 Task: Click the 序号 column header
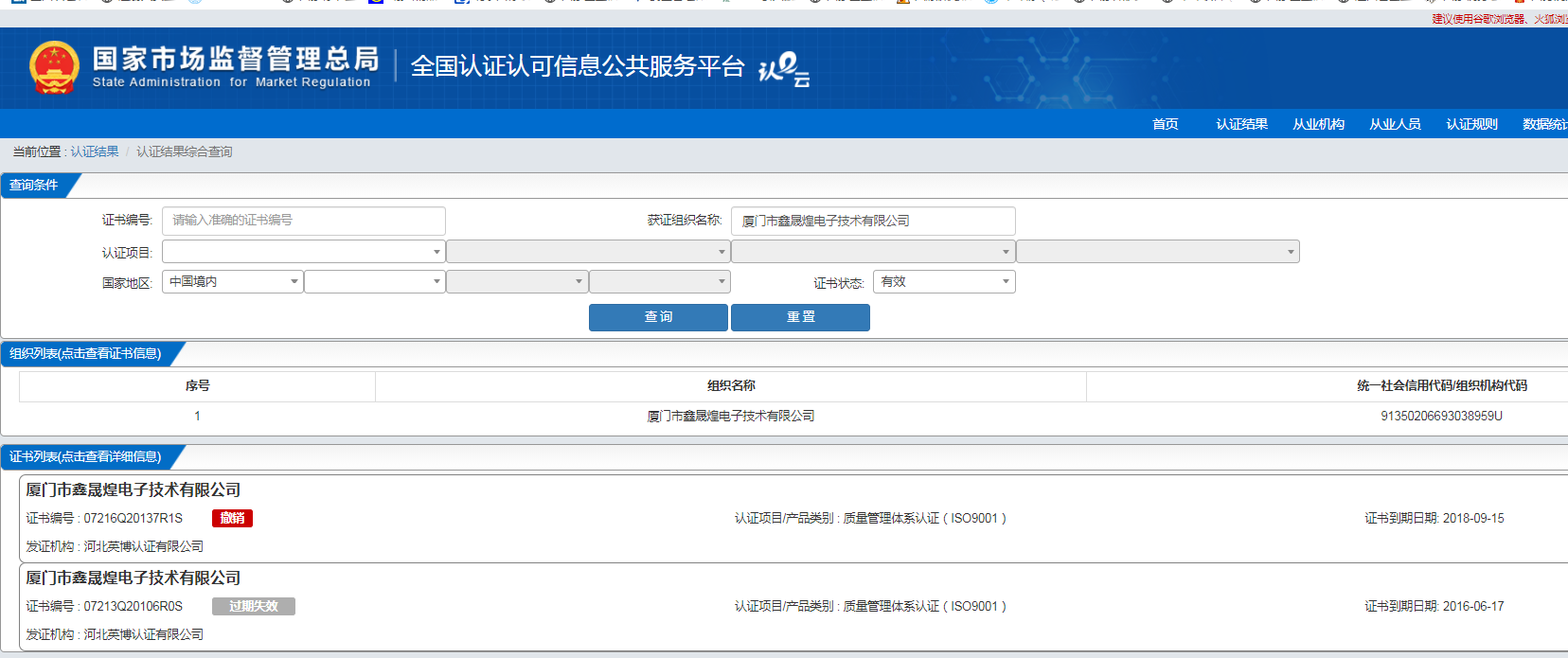click(x=197, y=386)
